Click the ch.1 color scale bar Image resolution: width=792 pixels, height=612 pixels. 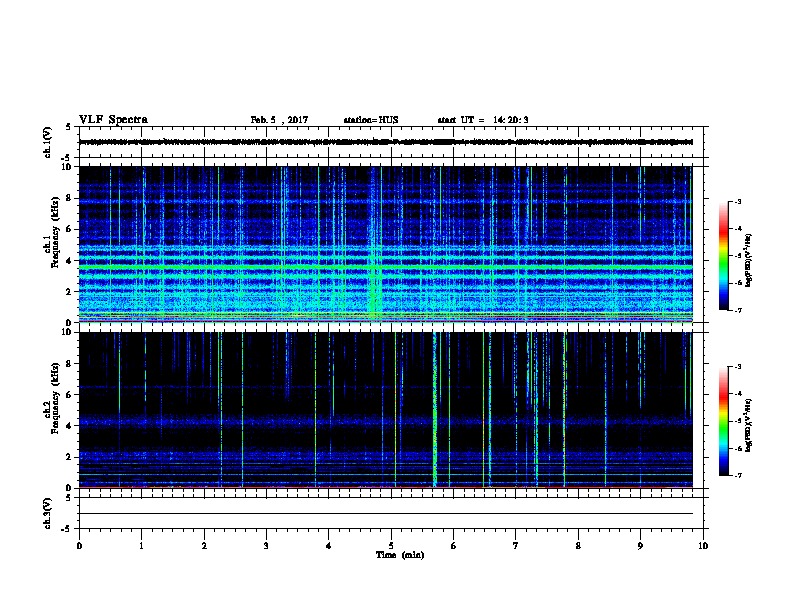coord(723,256)
